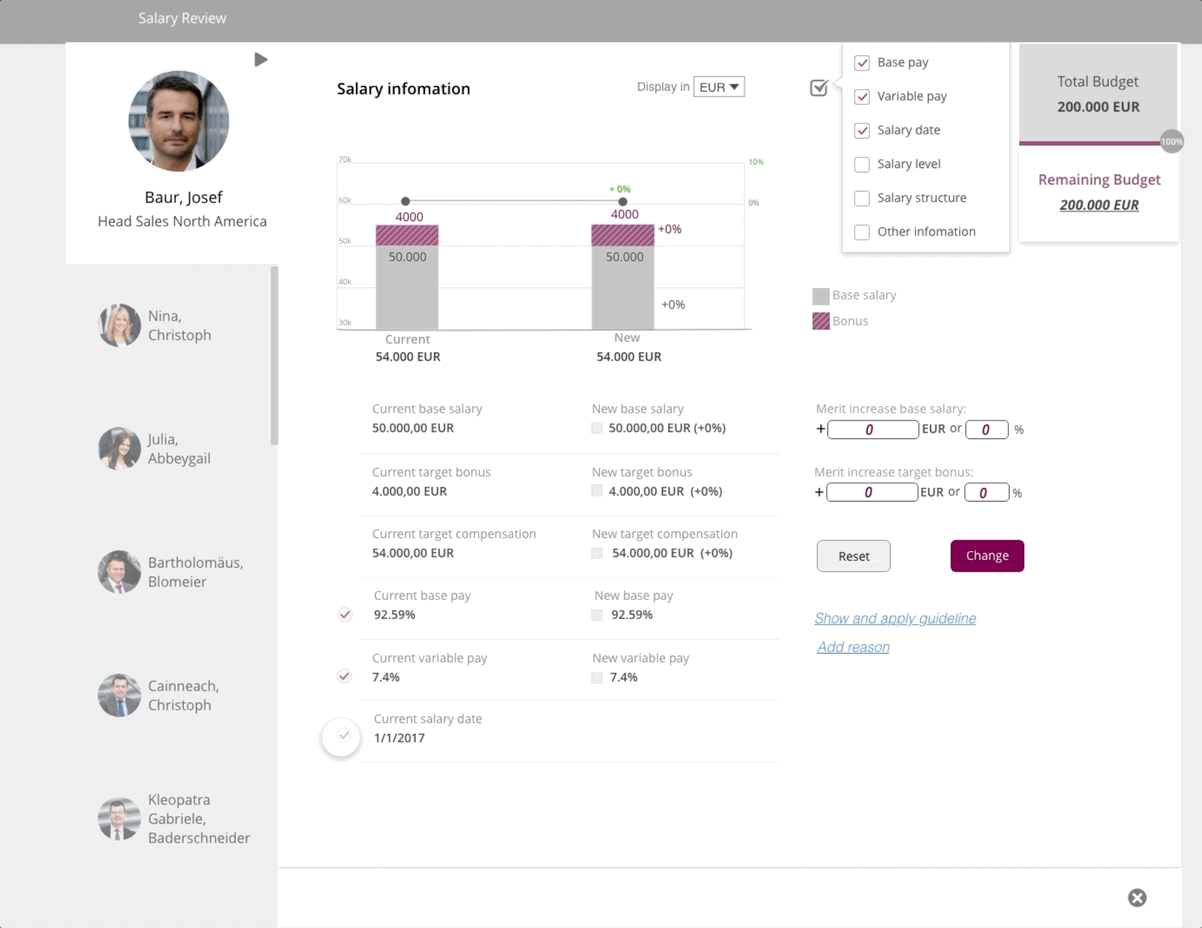Click the play arrow beside the profile photo

261,60
